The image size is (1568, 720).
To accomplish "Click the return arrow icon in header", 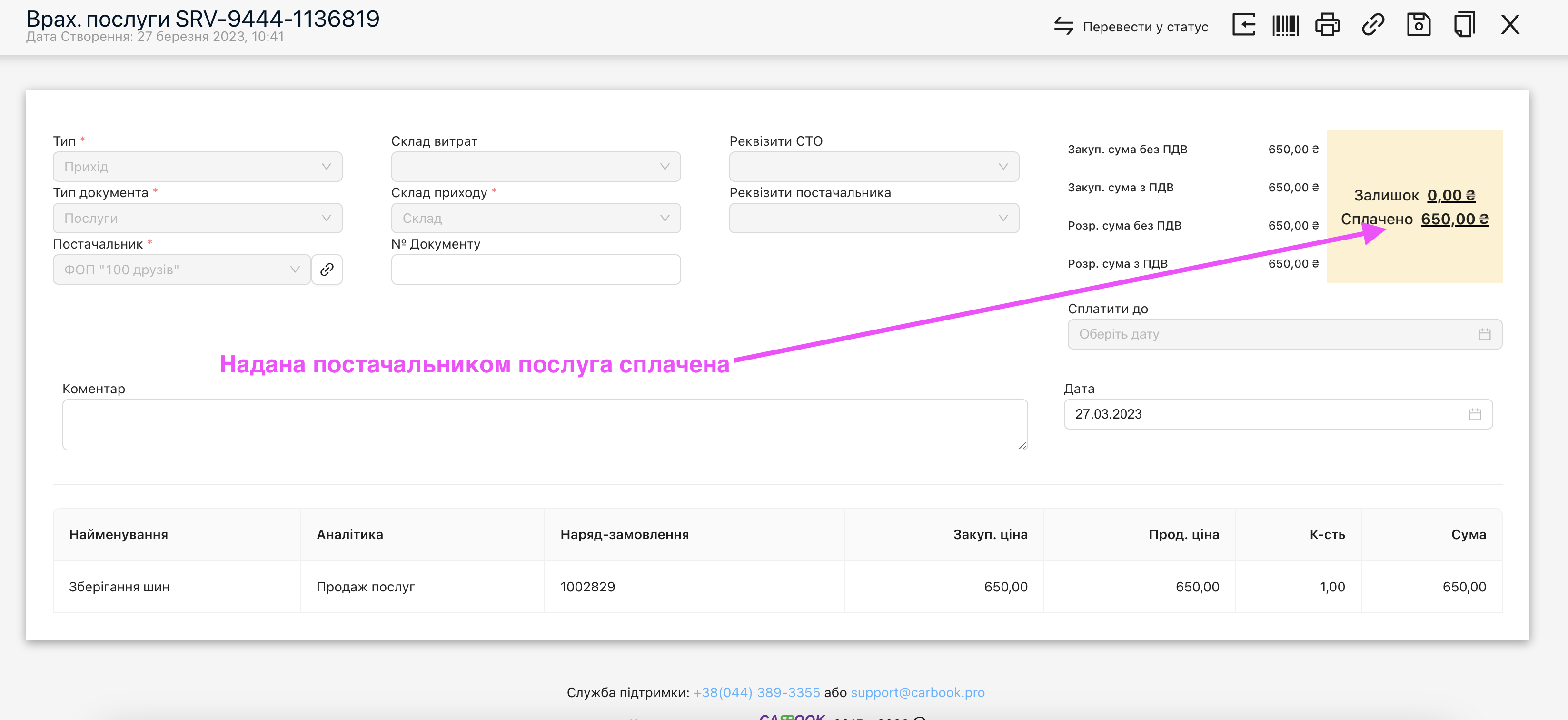I will (1243, 25).
